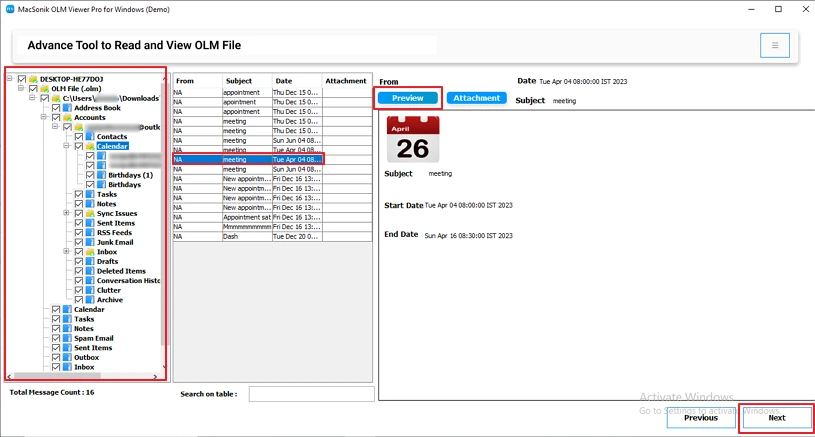Expand the Sync Issues node
This screenshot has width=815, height=437.
coord(67,213)
